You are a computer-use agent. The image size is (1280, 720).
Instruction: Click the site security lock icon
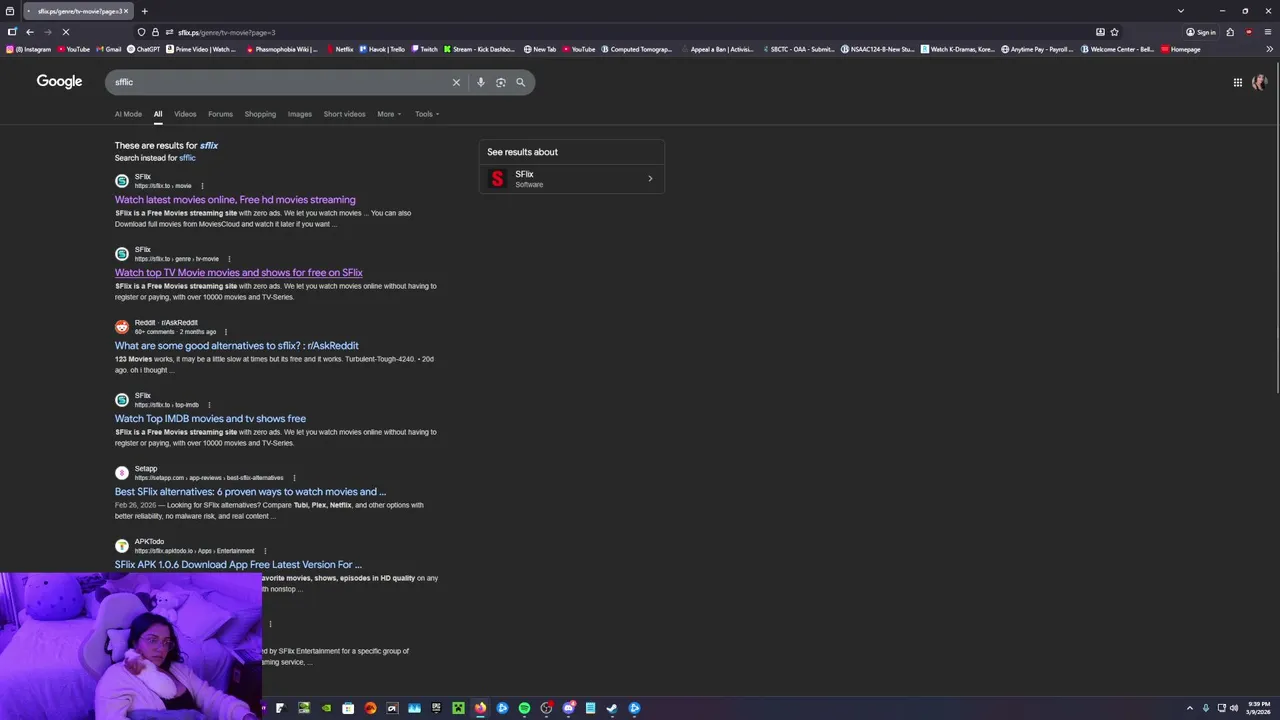coord(155,32)
